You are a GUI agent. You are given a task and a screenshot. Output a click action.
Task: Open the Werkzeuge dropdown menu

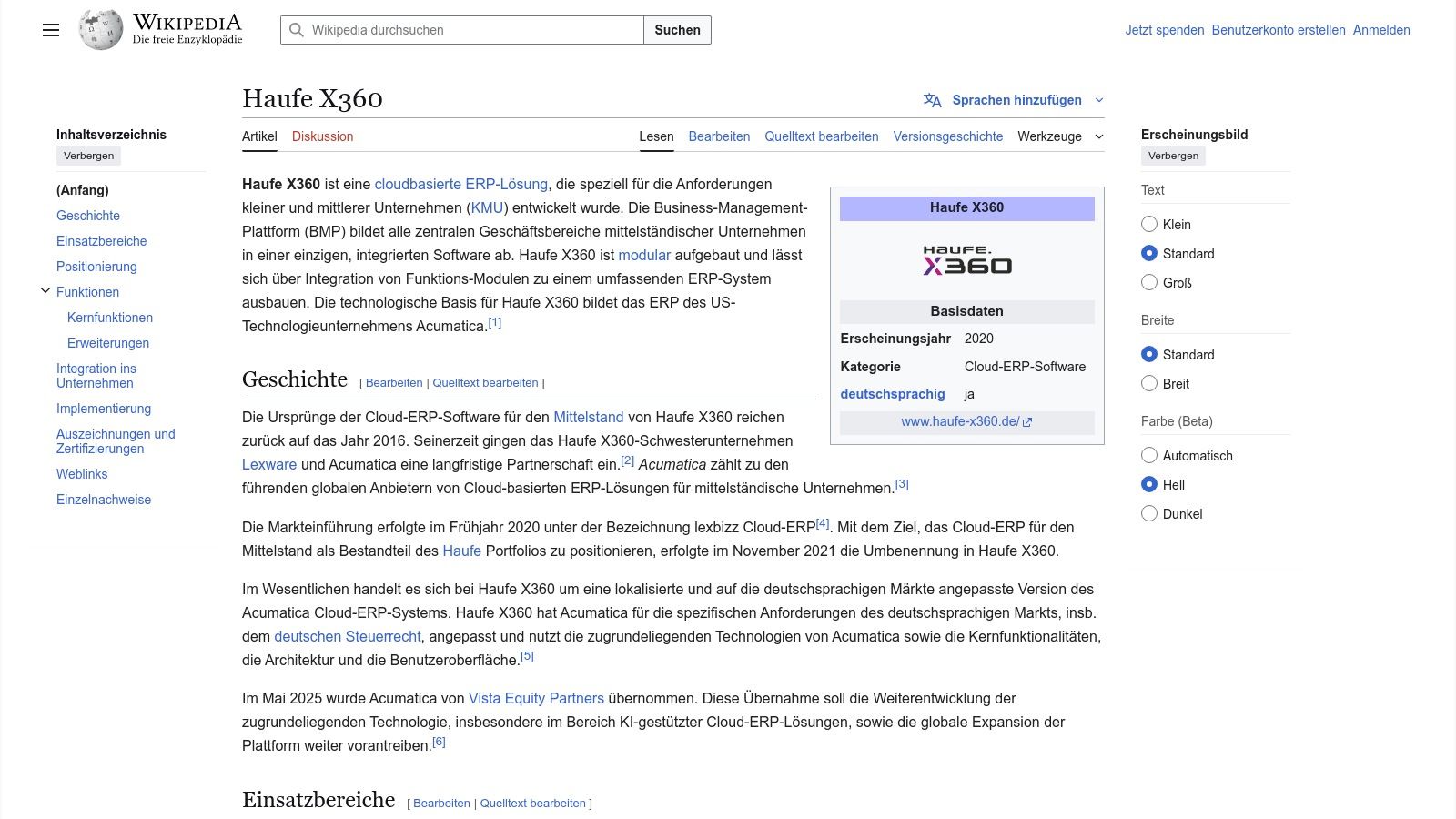point(1060,136)
